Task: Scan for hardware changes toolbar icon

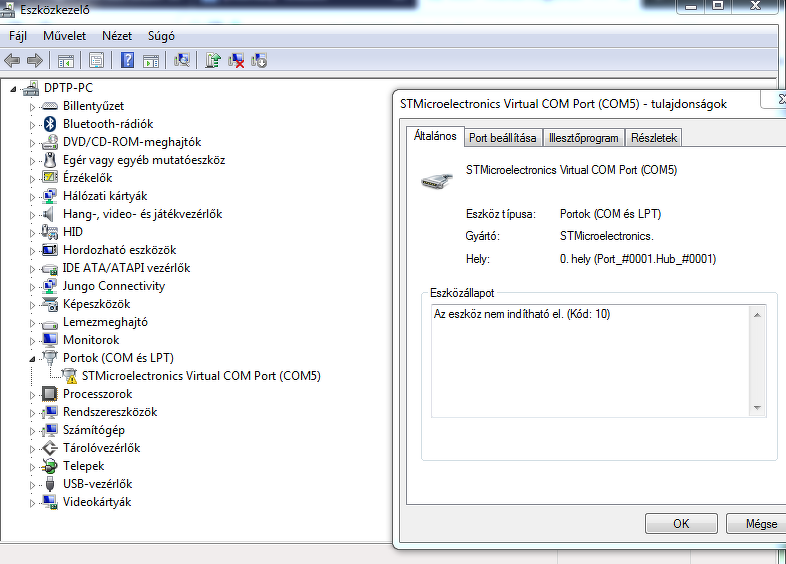Action: pyautogui.click(x=181, y=61)
